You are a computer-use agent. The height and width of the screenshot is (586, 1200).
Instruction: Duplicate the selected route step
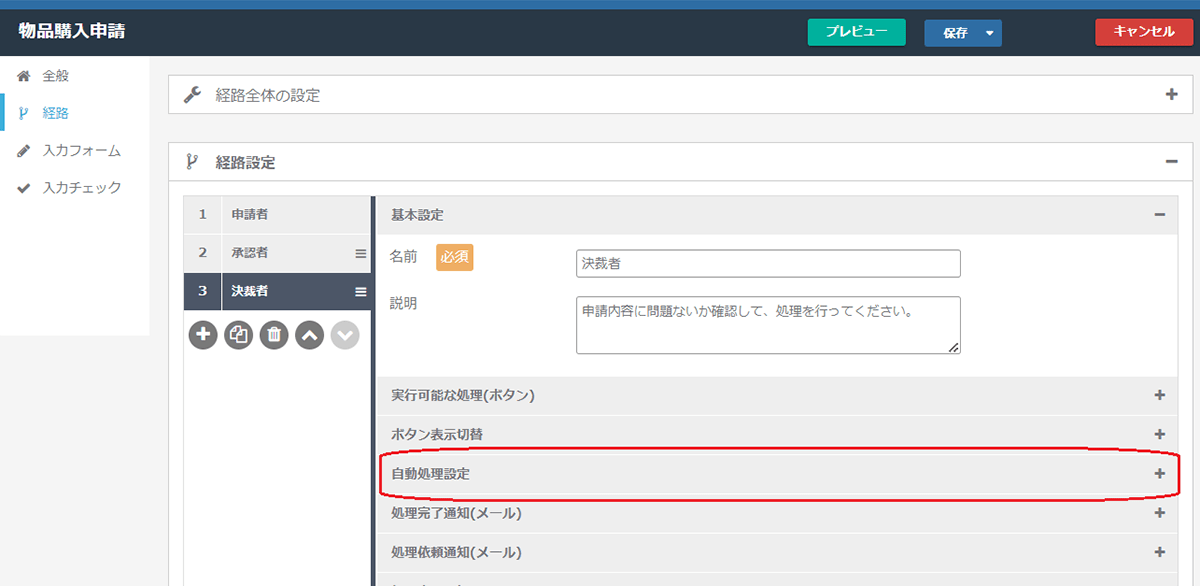[238, 335]
